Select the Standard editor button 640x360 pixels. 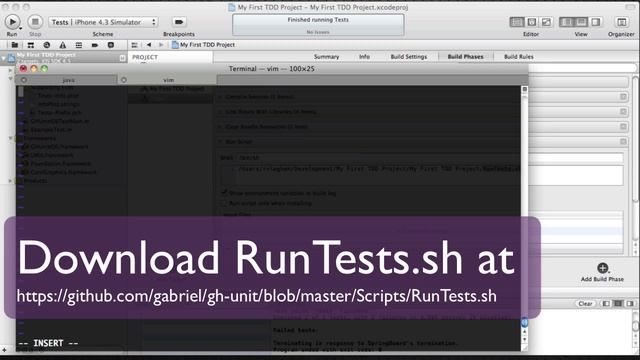[x=517, y=22]
